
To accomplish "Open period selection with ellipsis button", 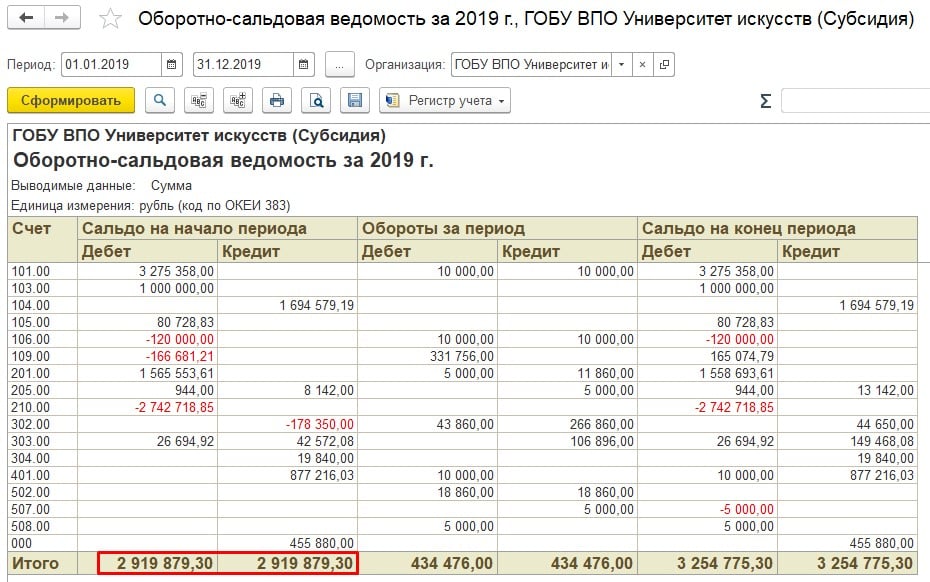I will (340, 65).
